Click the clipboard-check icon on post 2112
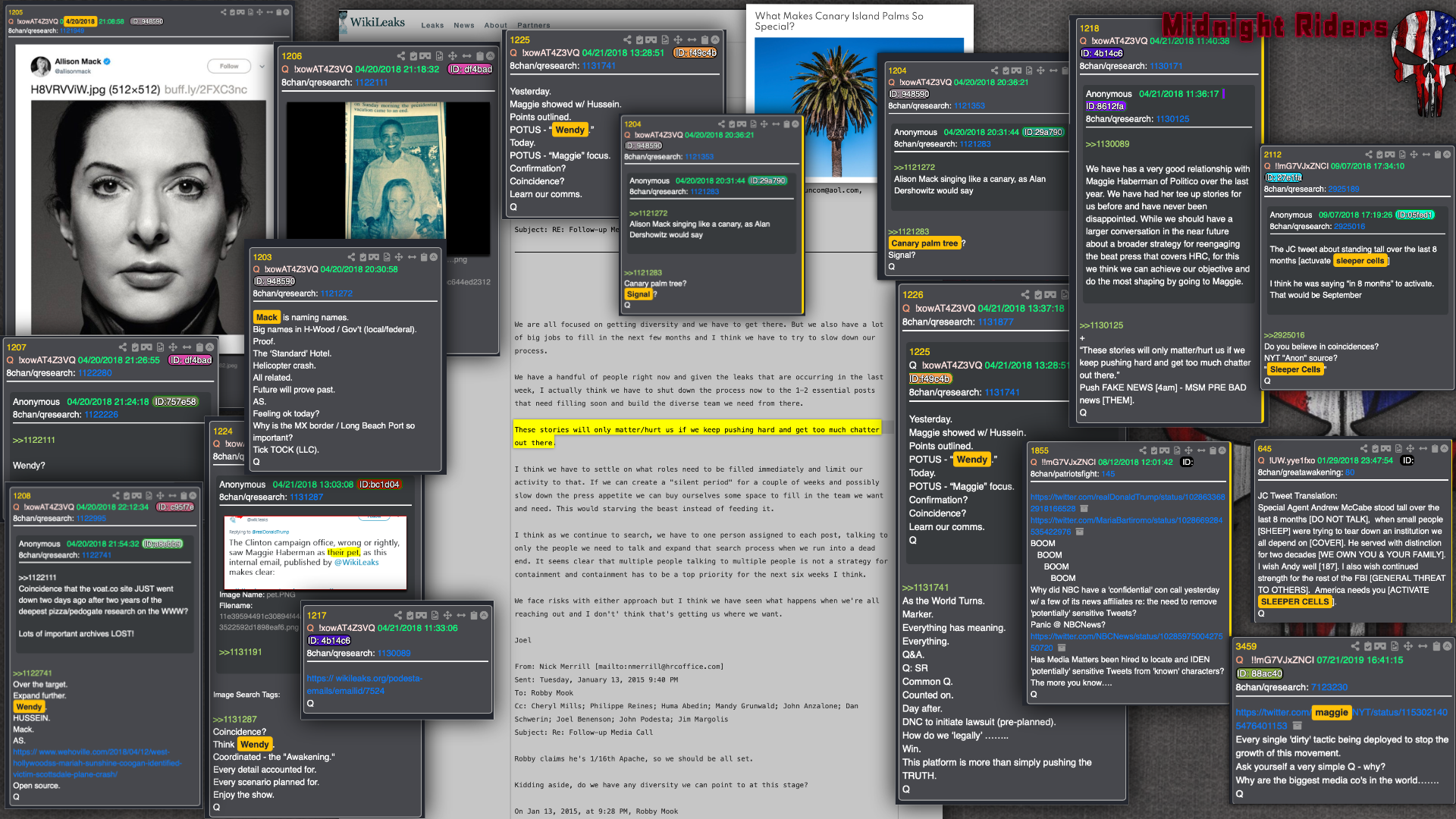Viewport: 1456px width, 819px height. point(1380,155)
